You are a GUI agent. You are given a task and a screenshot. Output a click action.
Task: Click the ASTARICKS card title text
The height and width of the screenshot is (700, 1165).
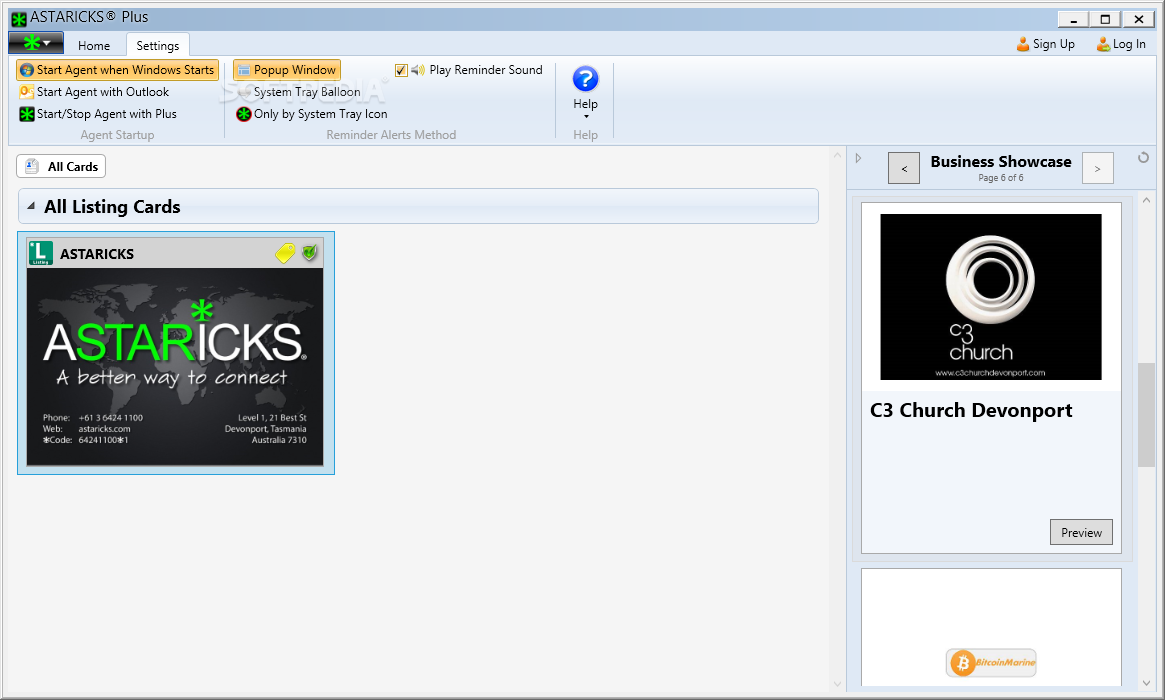click(97, 254)
